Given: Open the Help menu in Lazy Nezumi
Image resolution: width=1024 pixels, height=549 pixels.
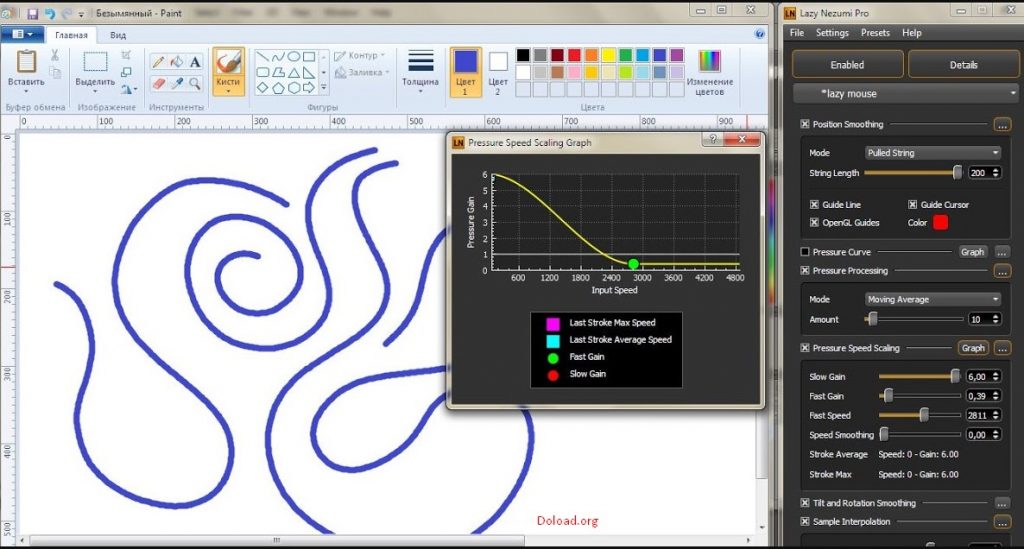Looking at the screenshot, I should coord(912,33).
